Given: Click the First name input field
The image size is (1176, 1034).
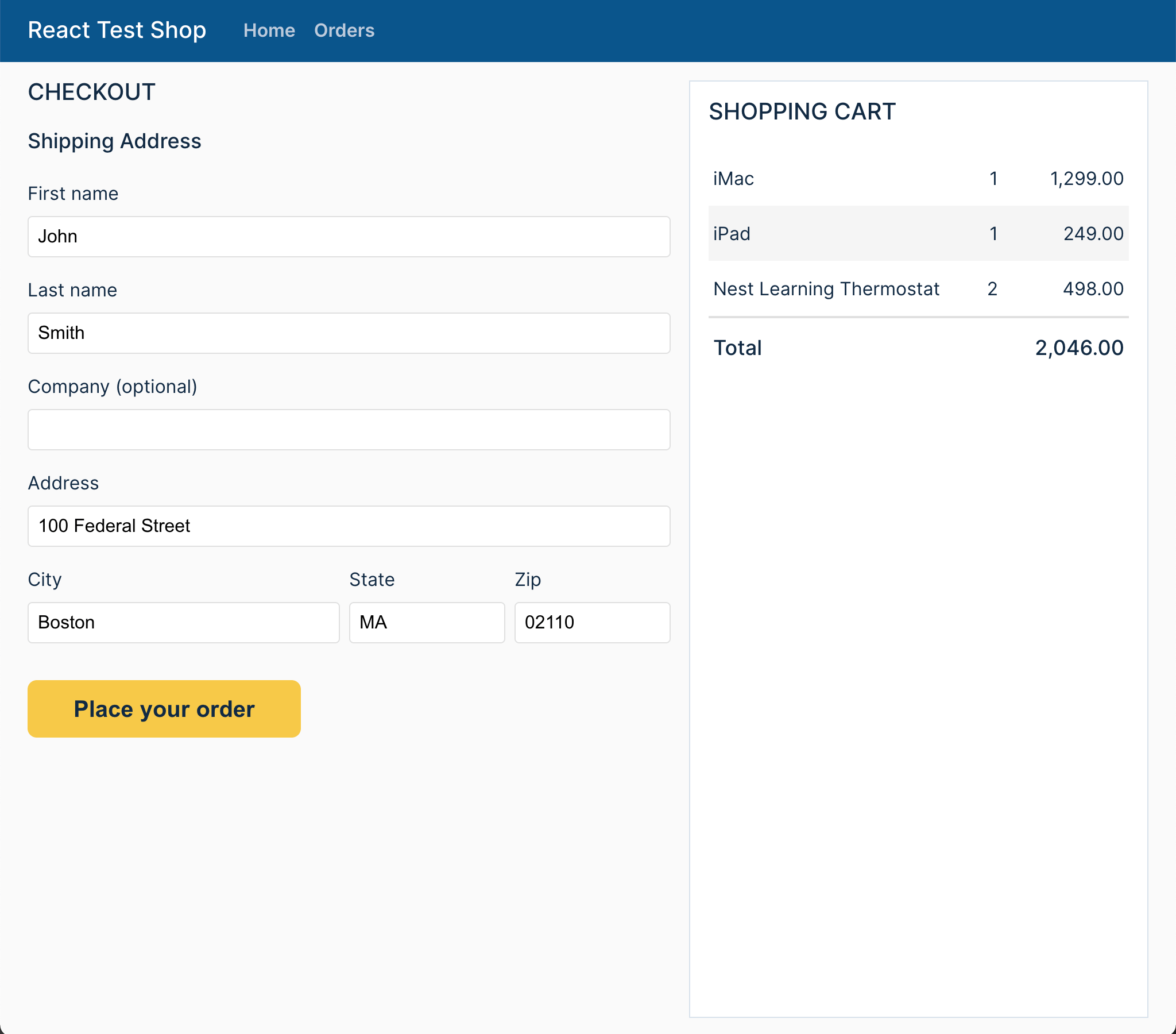Looking at the screenshot, I should [349, 237].
